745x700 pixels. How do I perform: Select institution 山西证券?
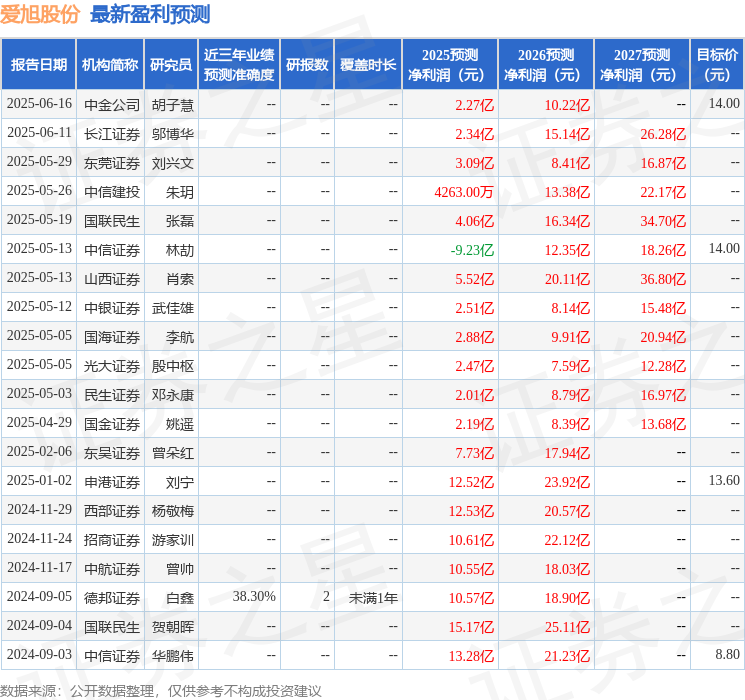click(112, 279)
